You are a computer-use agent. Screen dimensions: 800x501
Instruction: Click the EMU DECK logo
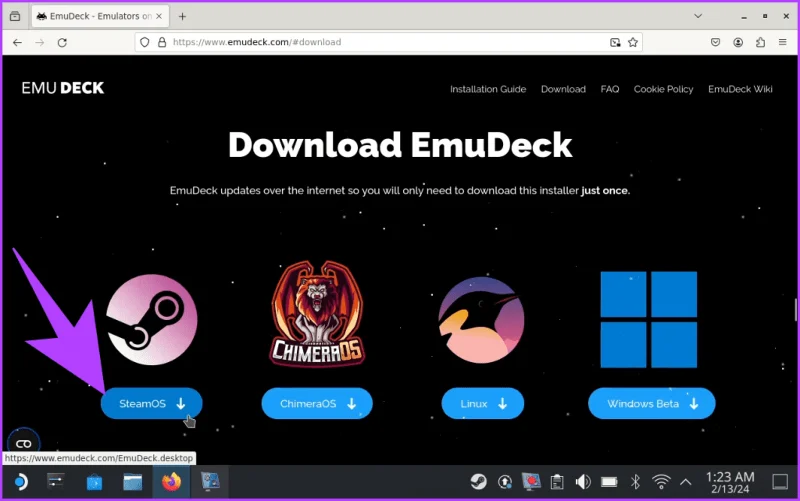point(63,88)
